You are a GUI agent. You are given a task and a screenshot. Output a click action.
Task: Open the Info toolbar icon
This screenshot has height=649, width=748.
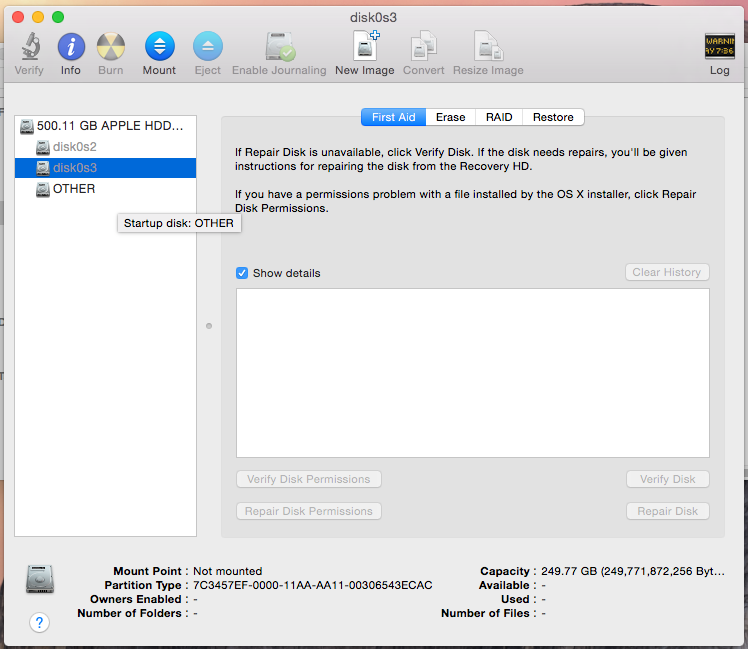(x=71, y=47)
